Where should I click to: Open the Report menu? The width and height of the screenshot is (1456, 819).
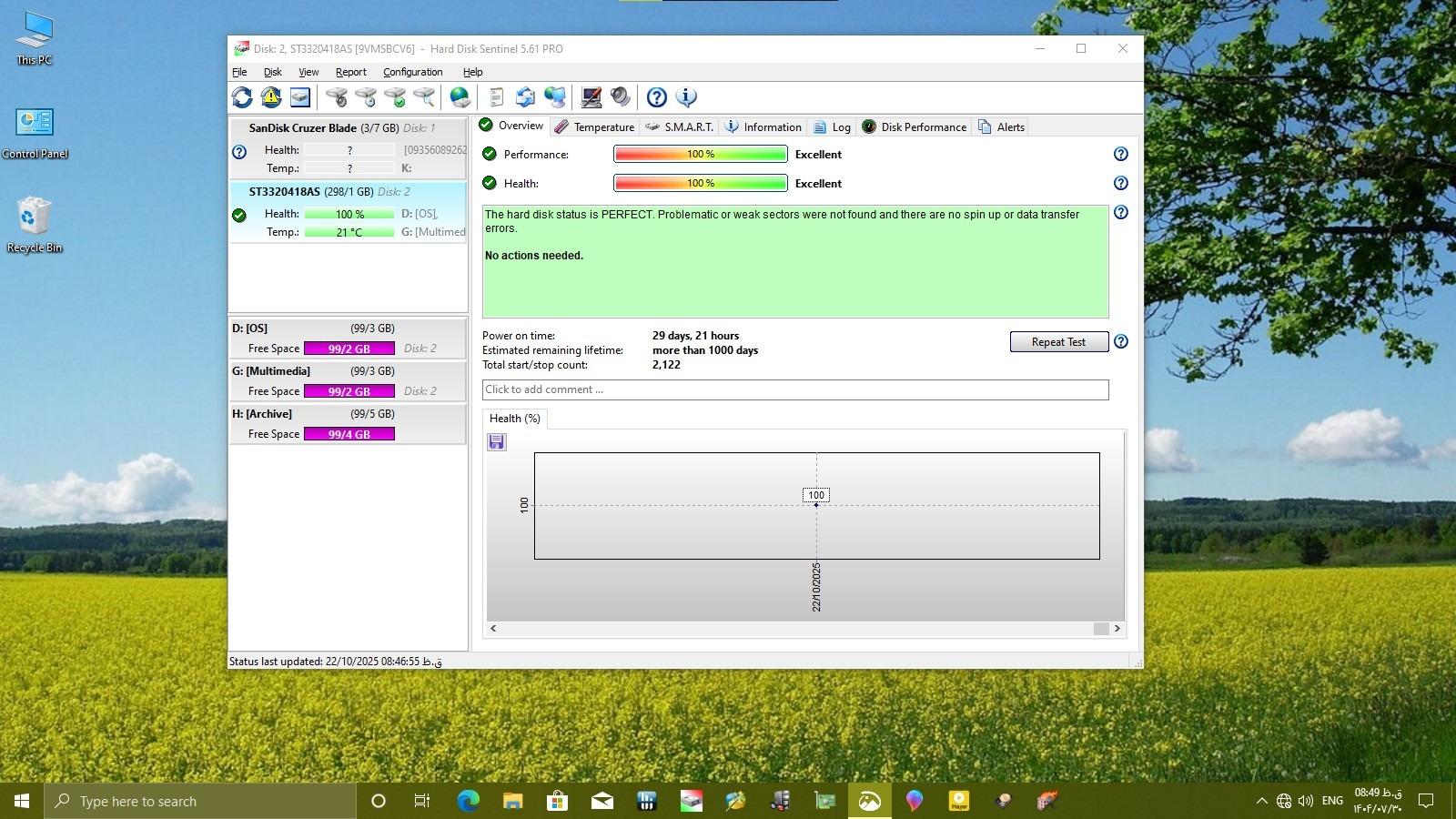[350, 72]
